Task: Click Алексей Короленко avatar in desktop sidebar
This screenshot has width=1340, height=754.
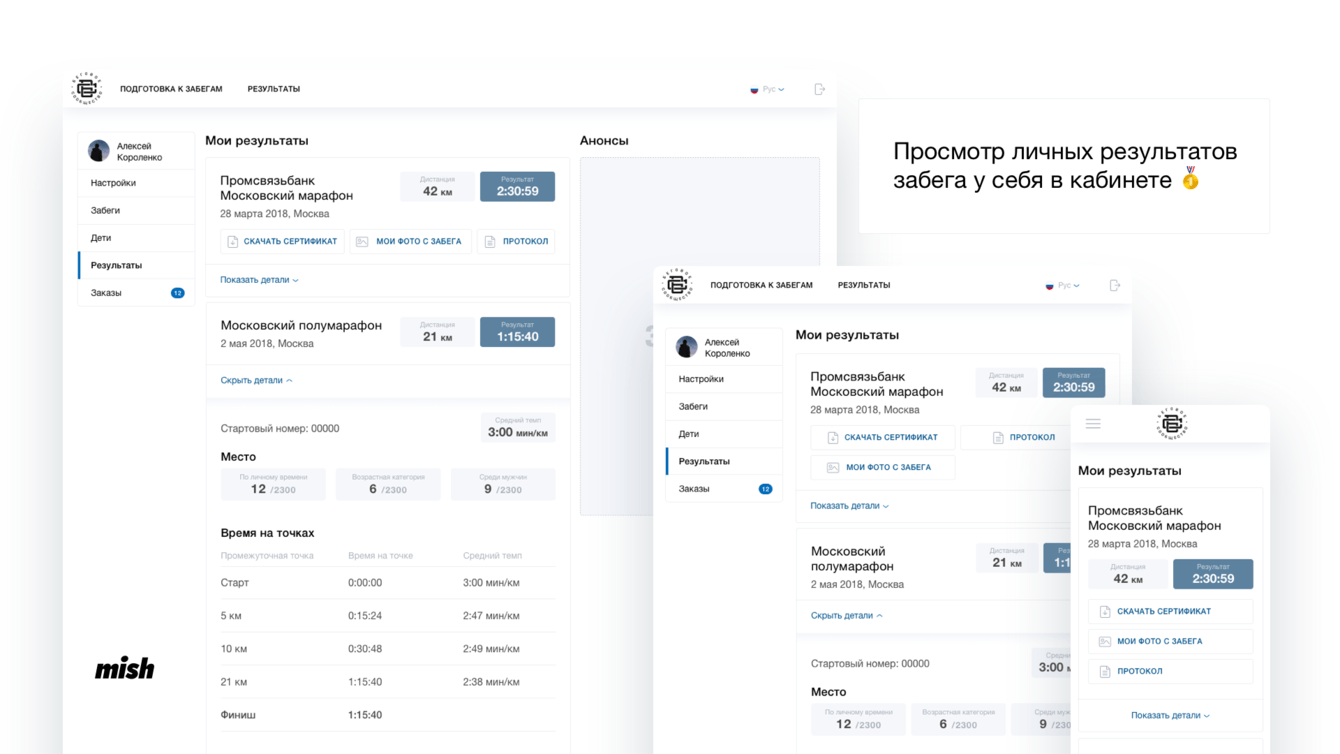Action: tap(98, 151)
